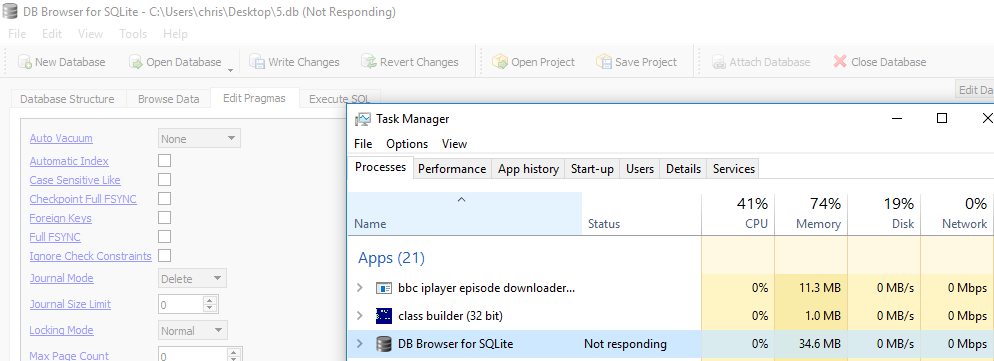
Task: Click the Locking Mode link
Action: [61, 330]
